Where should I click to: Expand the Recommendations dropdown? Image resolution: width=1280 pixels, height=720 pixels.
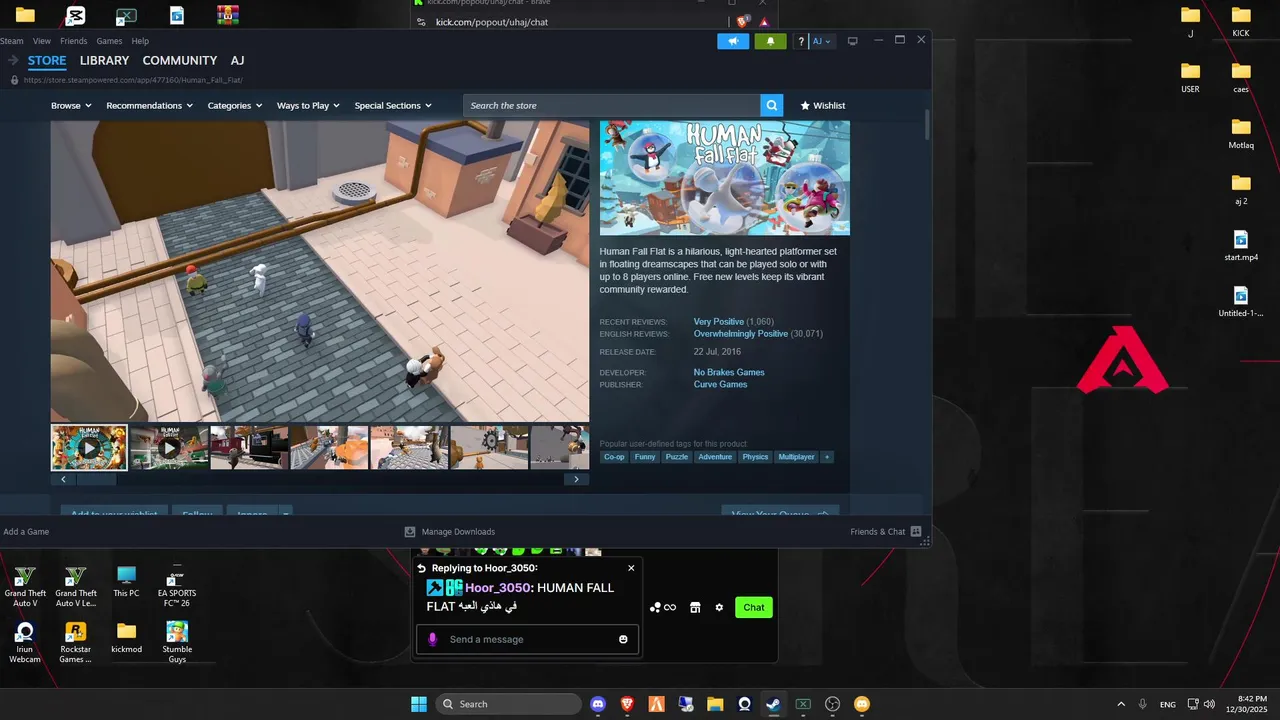(150, 105)
